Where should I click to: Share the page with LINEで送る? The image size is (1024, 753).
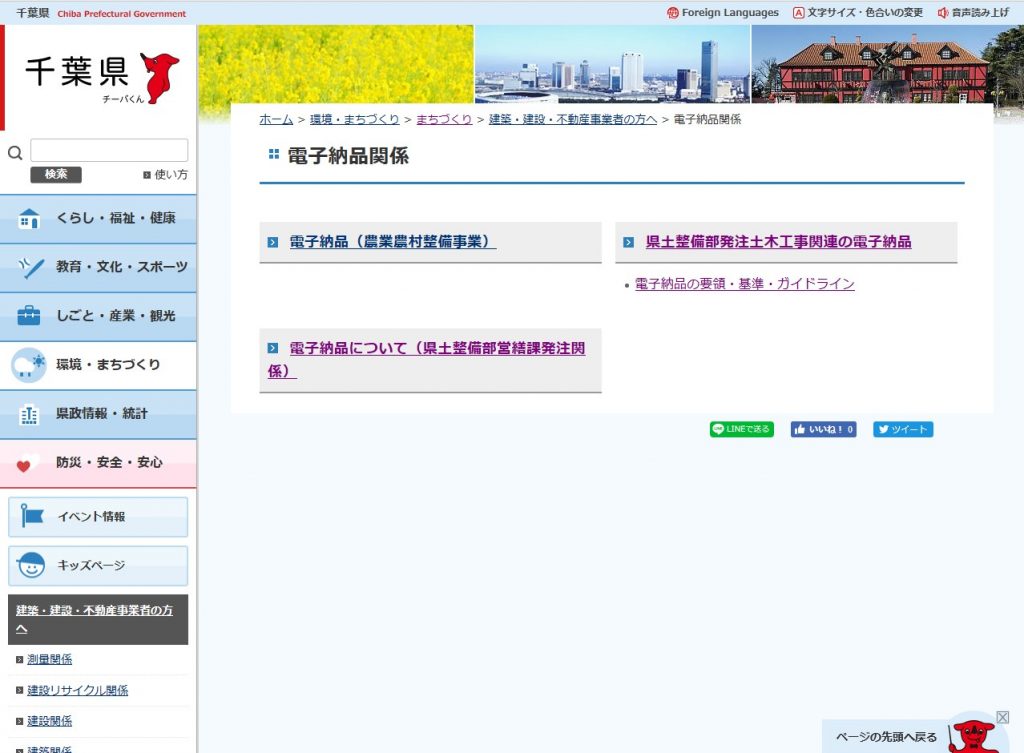(741, 429)
